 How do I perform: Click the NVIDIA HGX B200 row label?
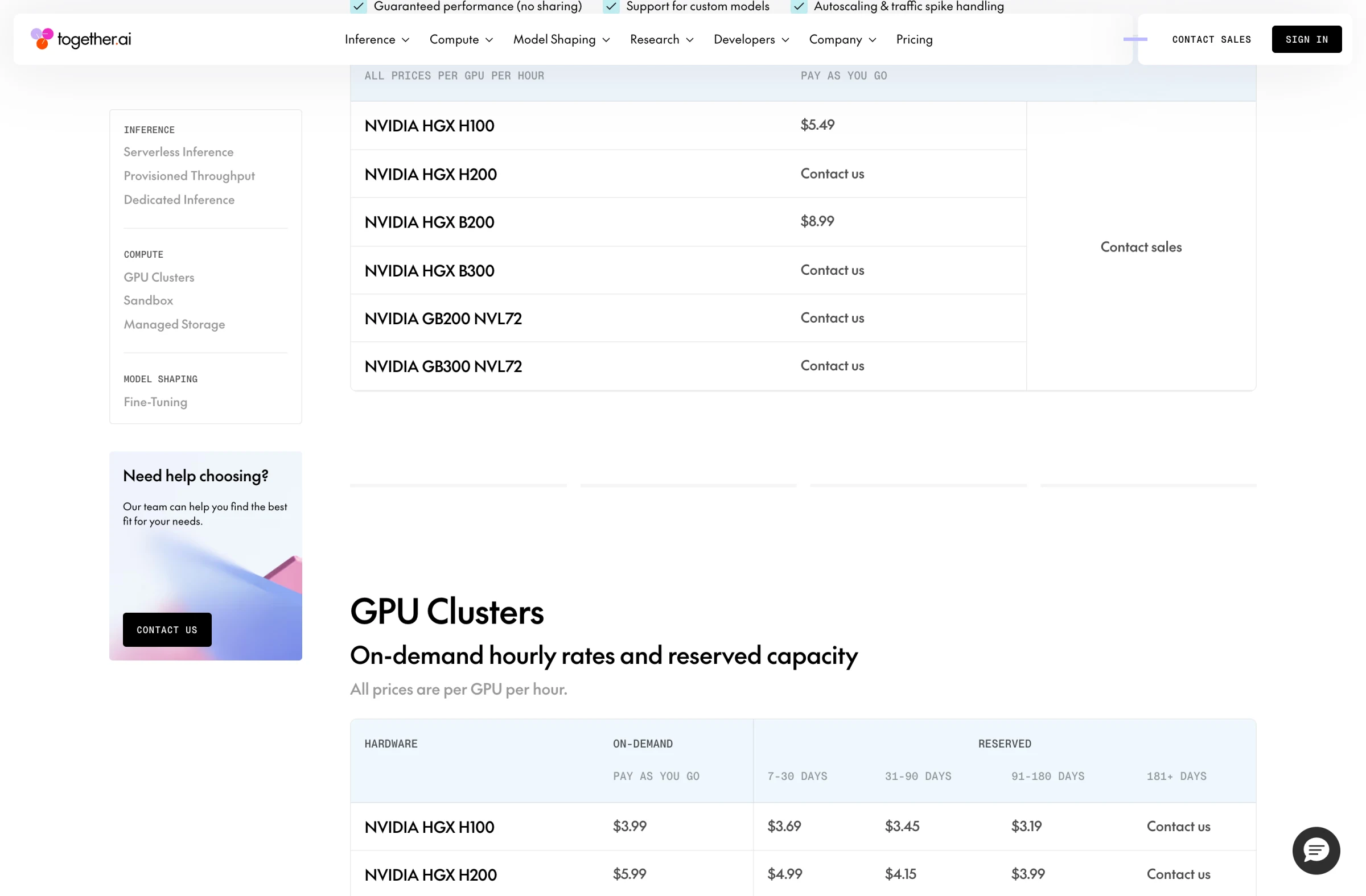(x=429, y=222)
